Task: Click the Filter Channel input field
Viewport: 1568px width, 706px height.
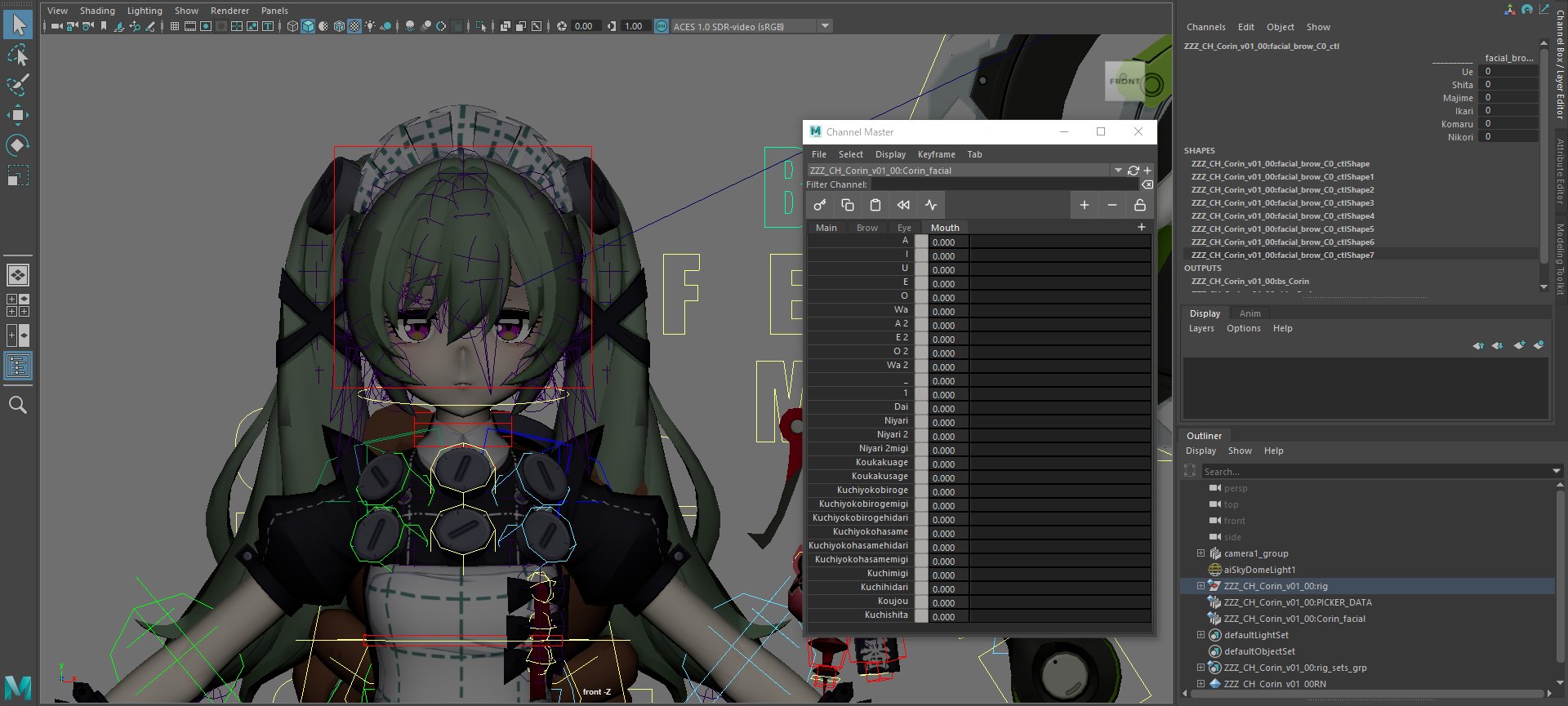Action: click(1004, 184)
